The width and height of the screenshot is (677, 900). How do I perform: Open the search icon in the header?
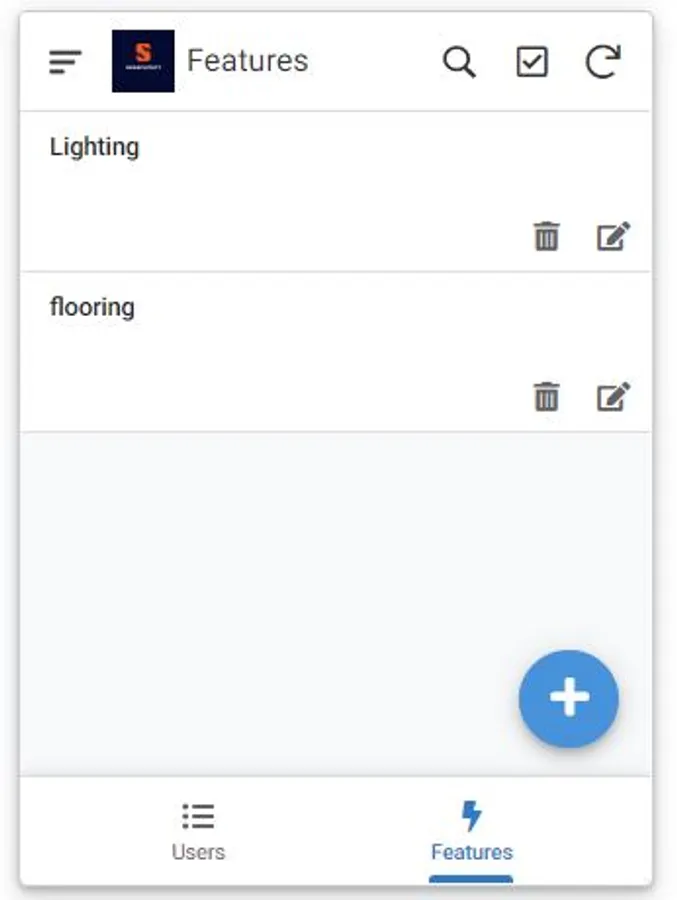pos(459,62)
